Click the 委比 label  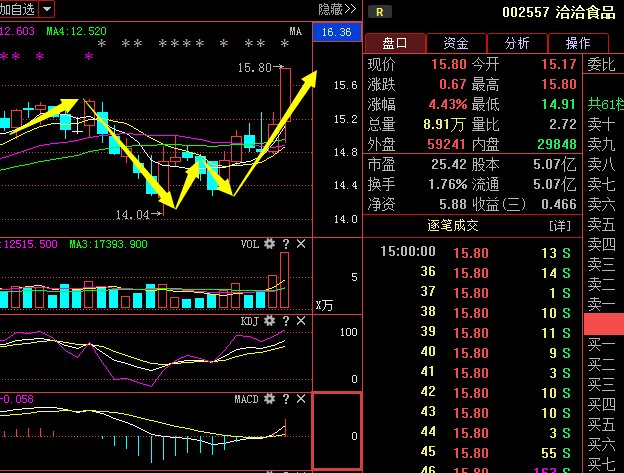click(x=601, y=64)
